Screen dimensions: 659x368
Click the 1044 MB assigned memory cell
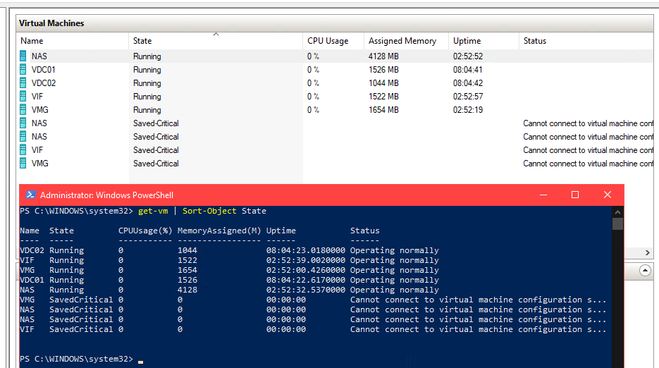(x=384, y=83)
